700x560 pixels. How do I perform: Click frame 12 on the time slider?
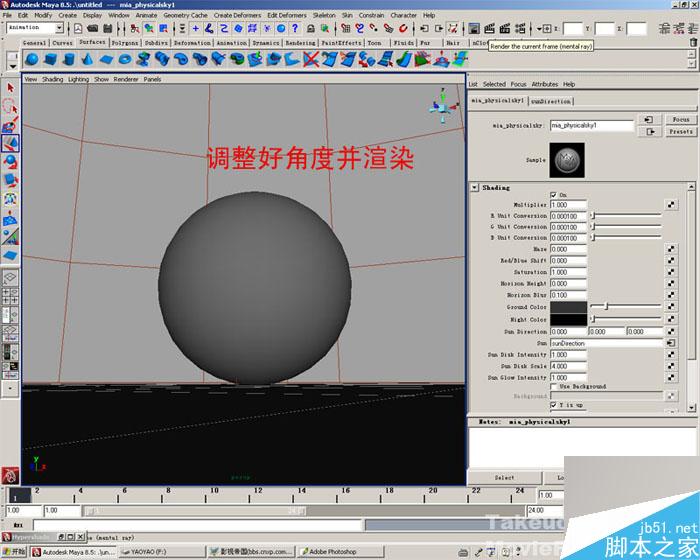258,495
